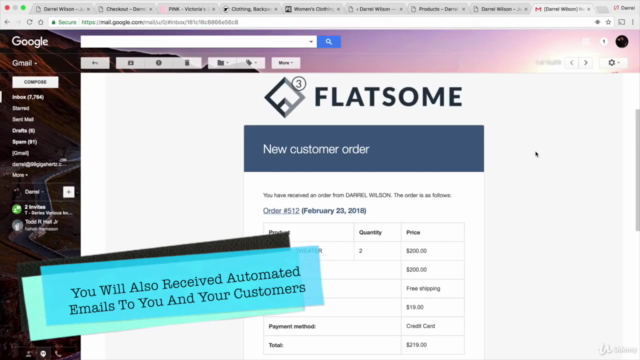Go to the newer email arrow
Viewport: 640px width, 360px height.
[571, 63]
